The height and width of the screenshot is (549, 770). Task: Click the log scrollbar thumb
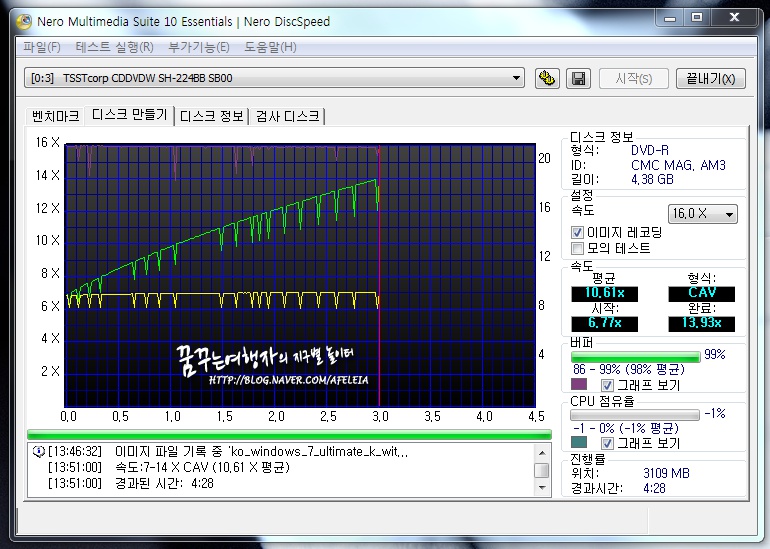(542, 470)
